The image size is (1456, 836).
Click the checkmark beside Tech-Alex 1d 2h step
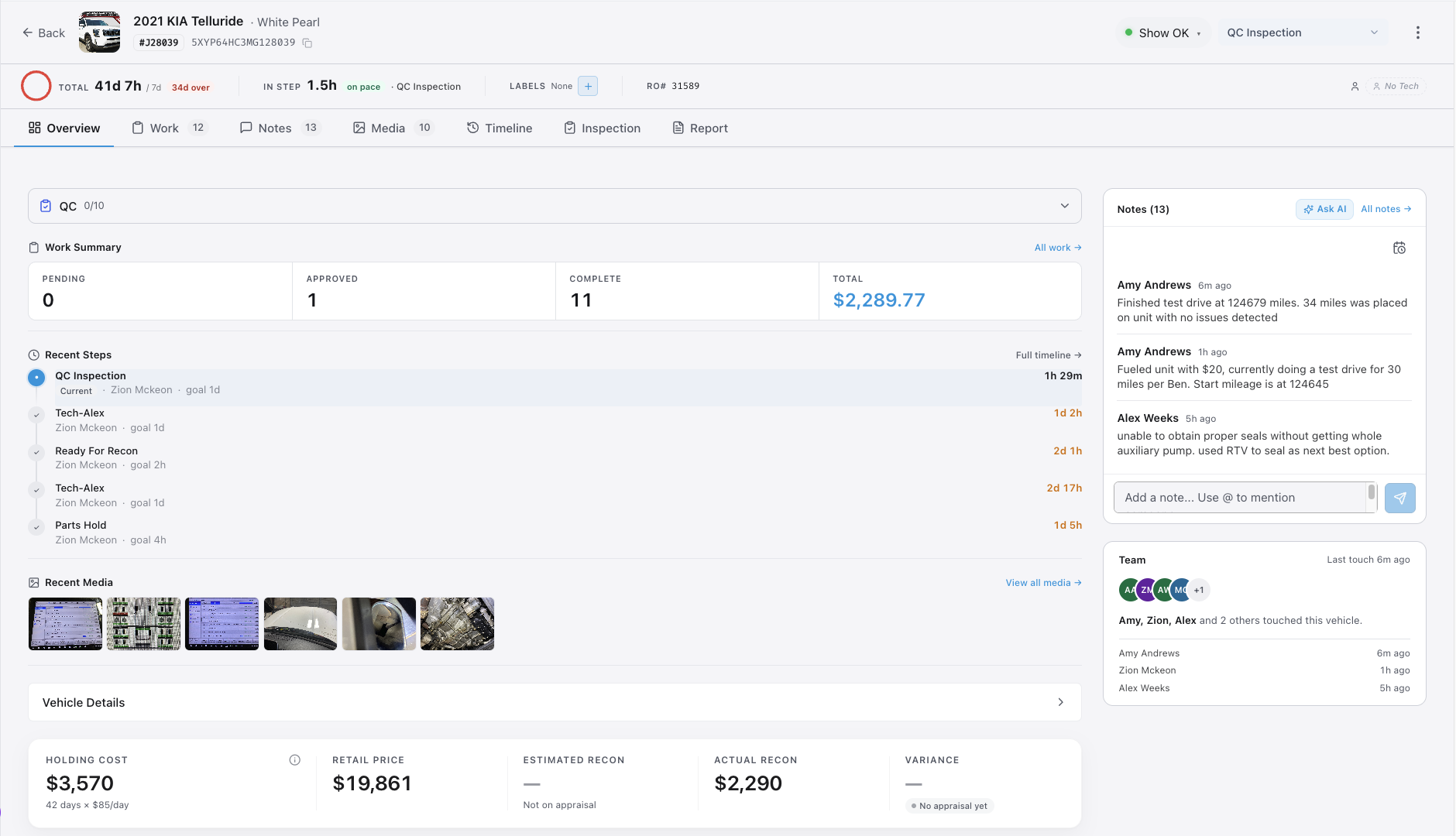coord(36,415)
